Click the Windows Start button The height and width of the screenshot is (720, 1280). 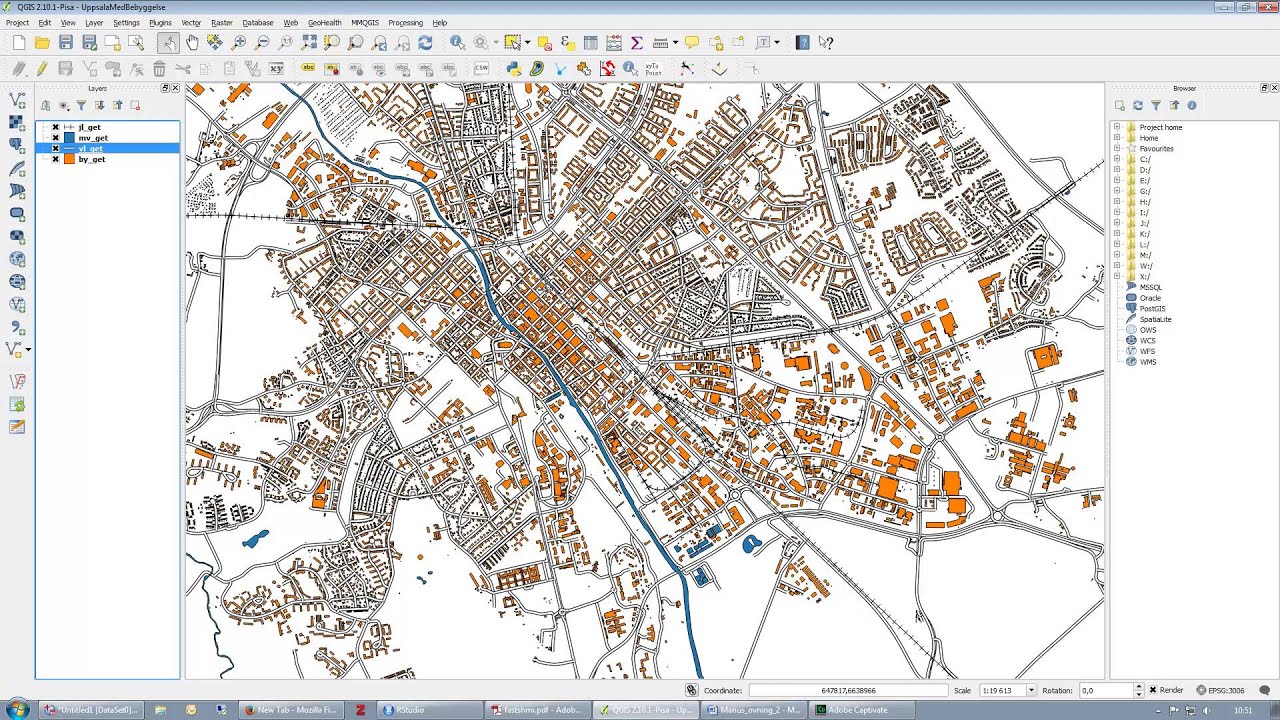17,709
